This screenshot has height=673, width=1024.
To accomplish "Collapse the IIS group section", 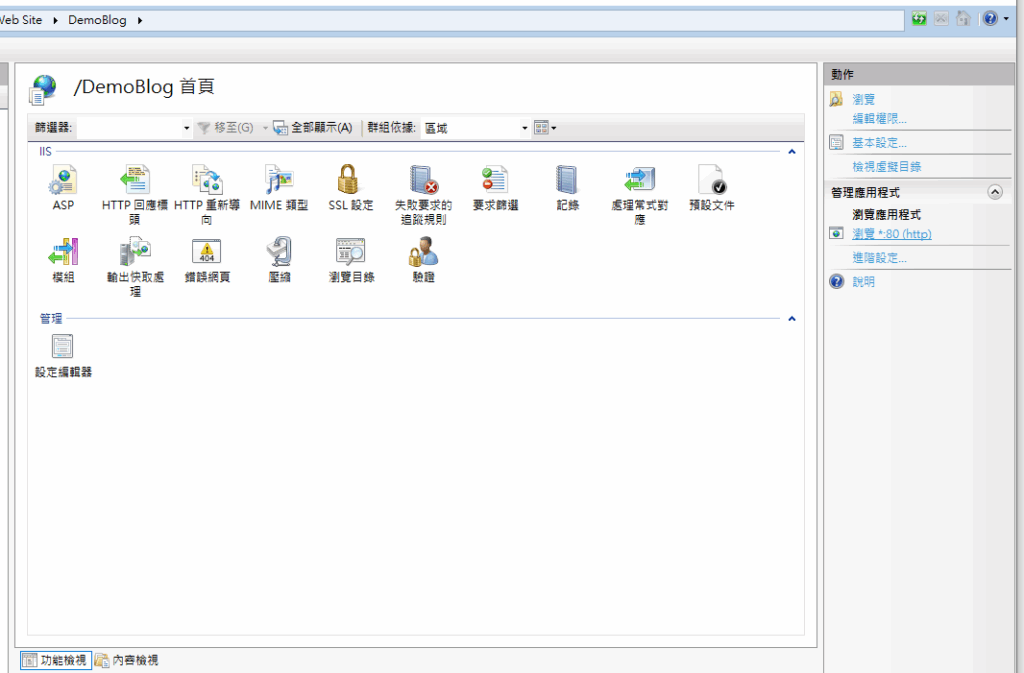I will (x=792, y=152).
